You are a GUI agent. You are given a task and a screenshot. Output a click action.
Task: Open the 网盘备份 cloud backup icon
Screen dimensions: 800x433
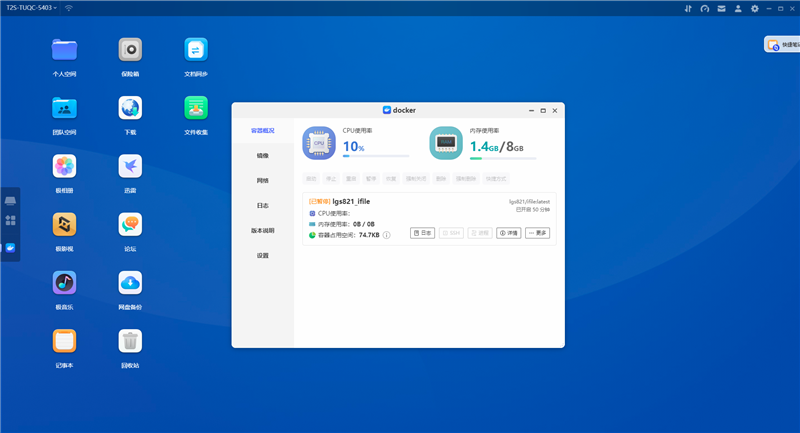pyautogui.click(x=130, y=283)
